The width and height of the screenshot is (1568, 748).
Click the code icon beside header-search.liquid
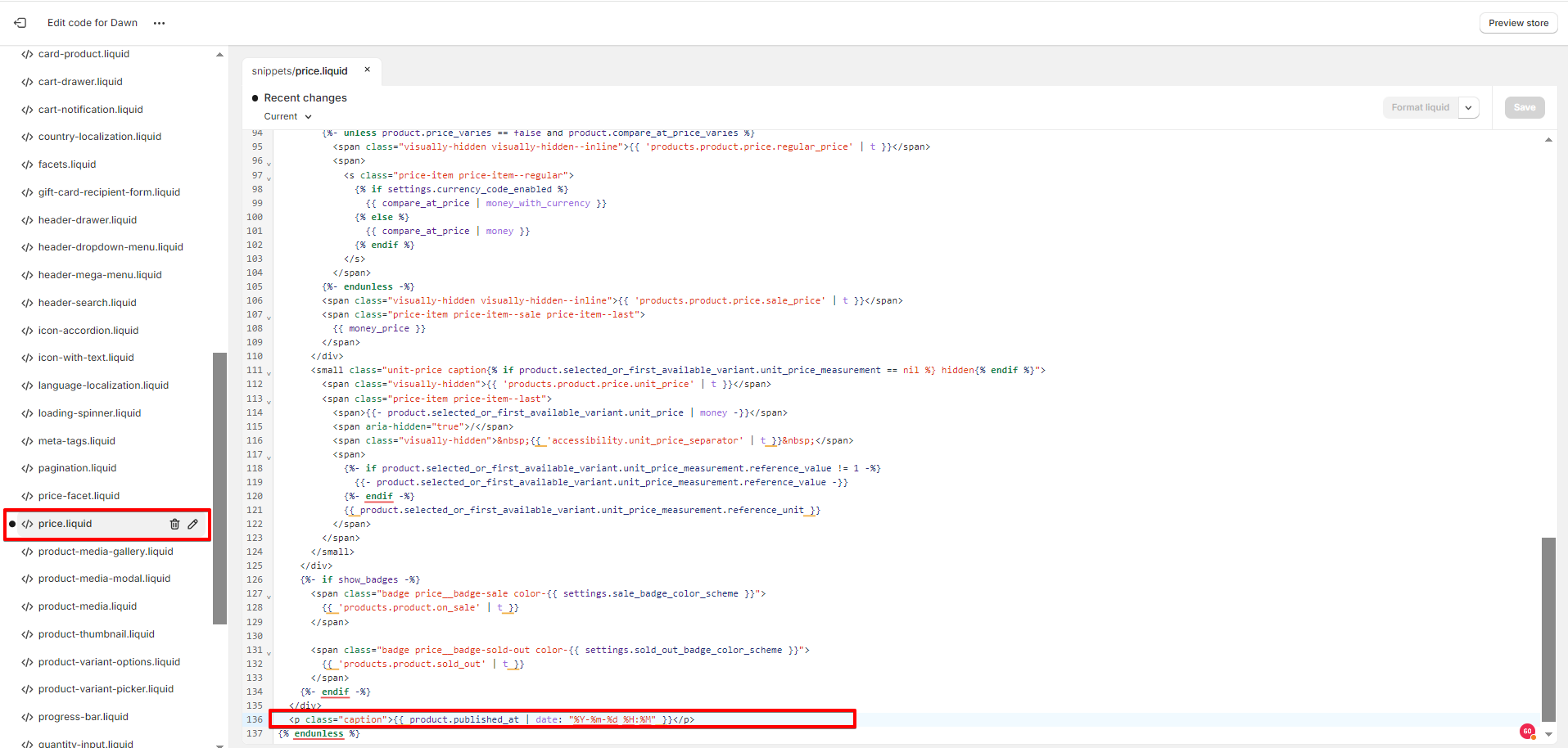[x=27, y=303]
